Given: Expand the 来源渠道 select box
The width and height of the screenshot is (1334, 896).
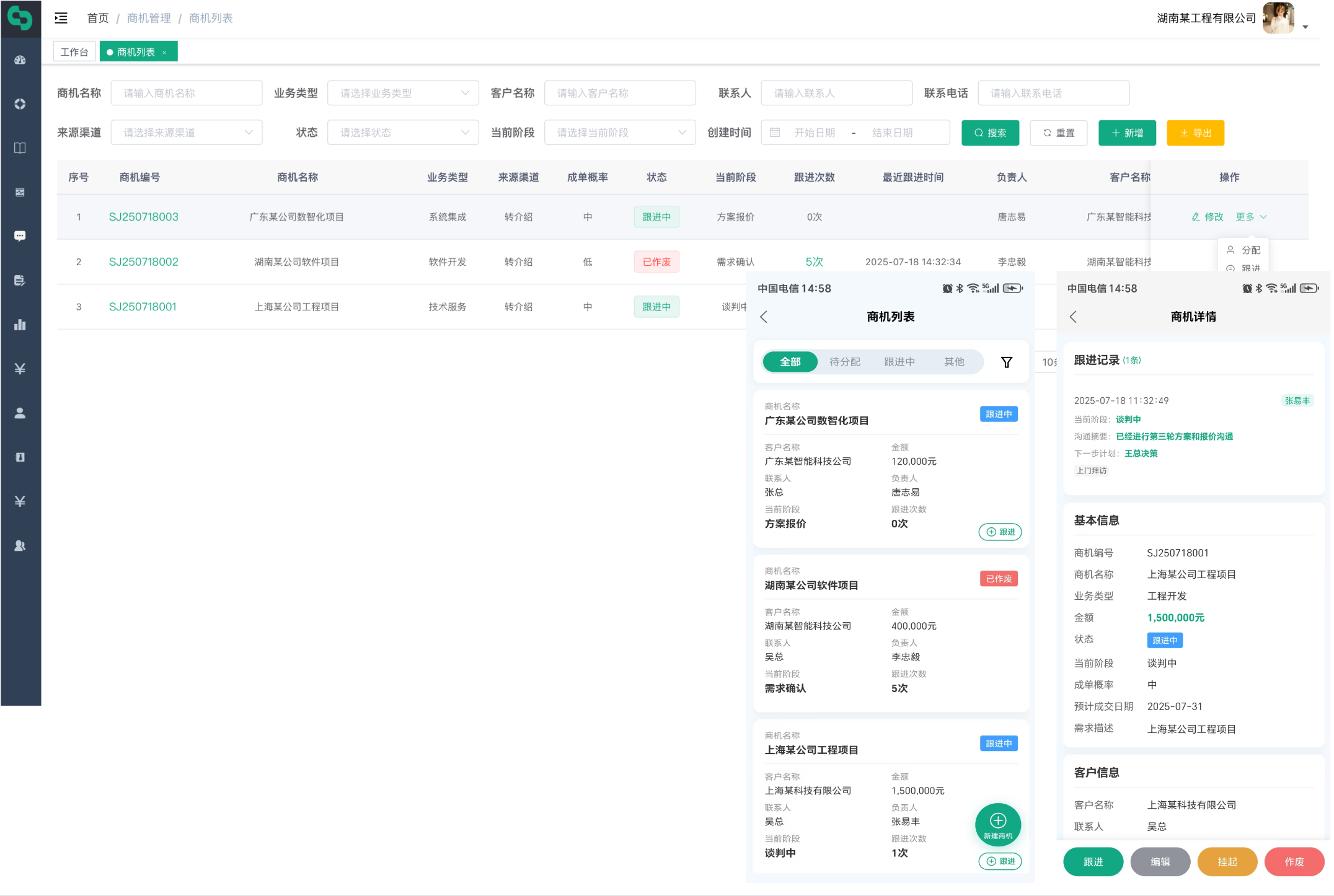Looking at the screenshot, I should (x=186, y=133).
